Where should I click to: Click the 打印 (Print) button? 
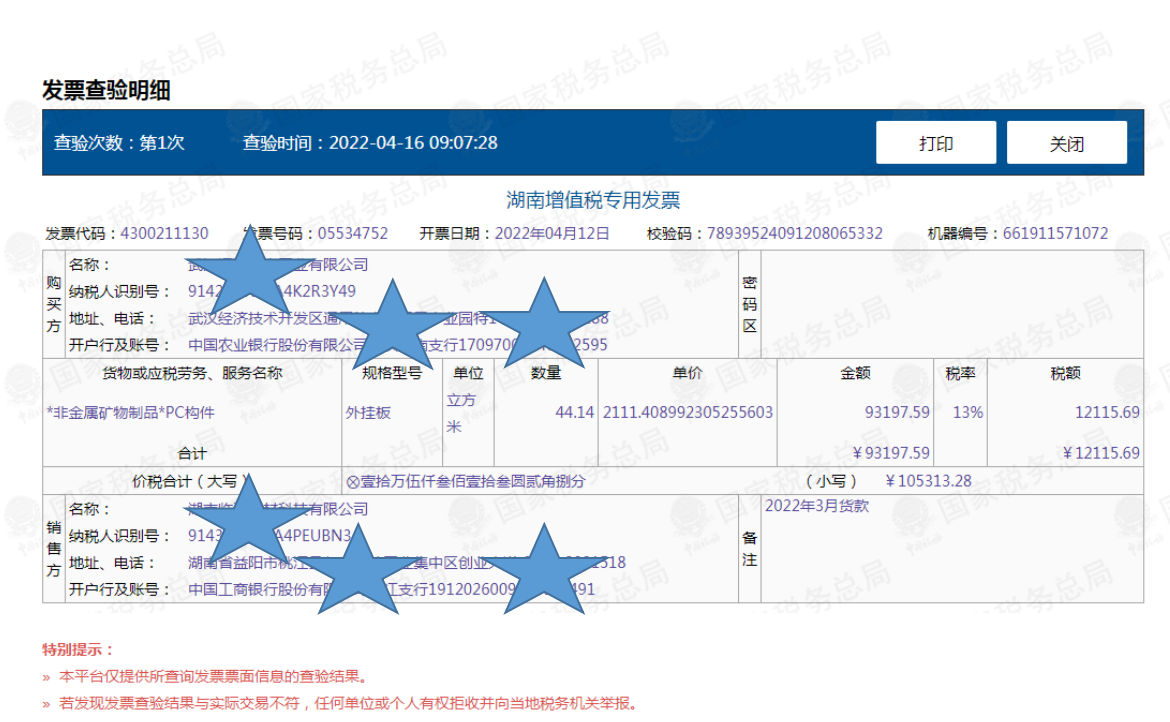tap(935, 143)
